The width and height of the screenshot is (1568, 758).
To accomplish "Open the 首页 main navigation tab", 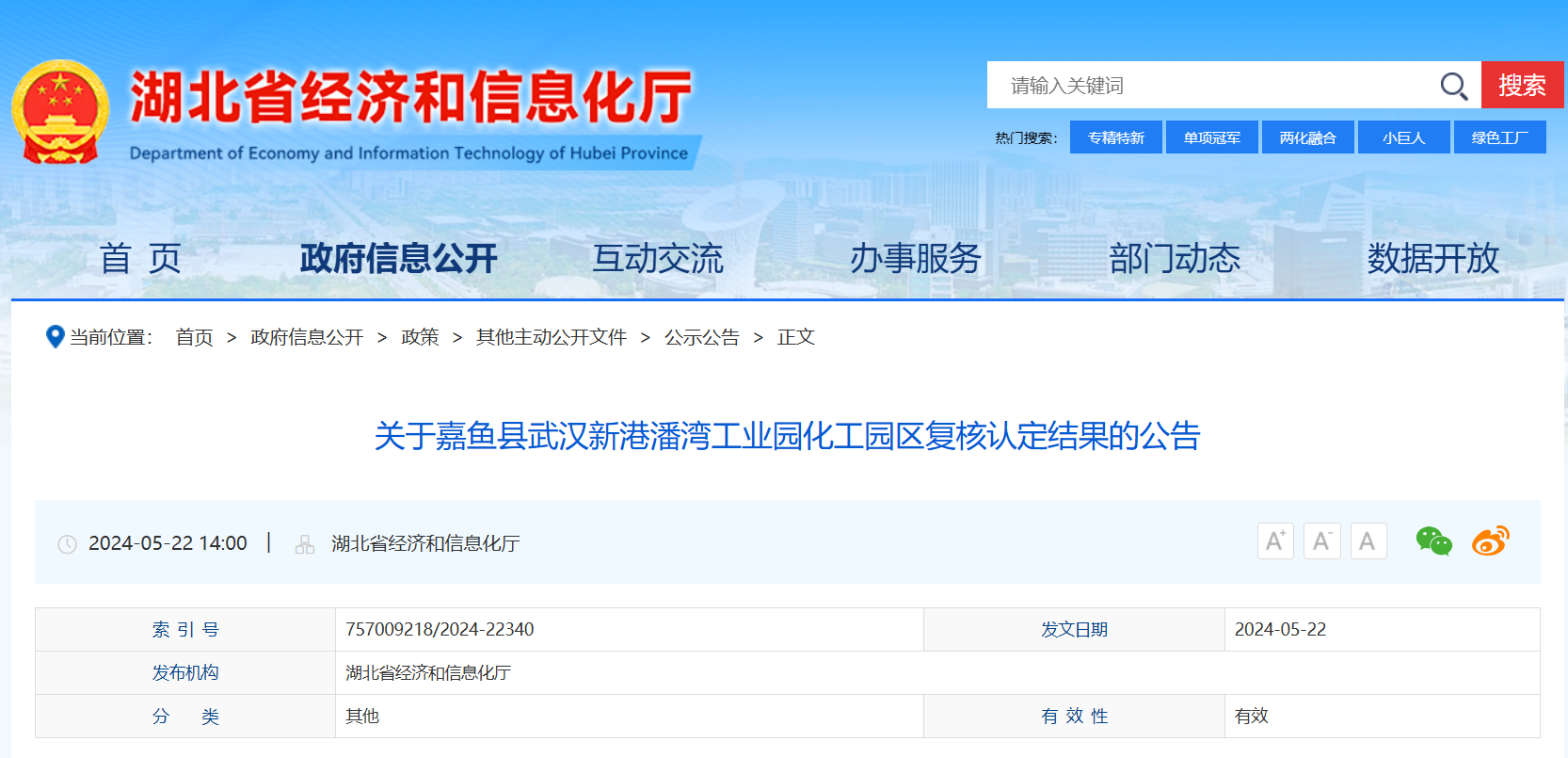I will pos(140,258).
